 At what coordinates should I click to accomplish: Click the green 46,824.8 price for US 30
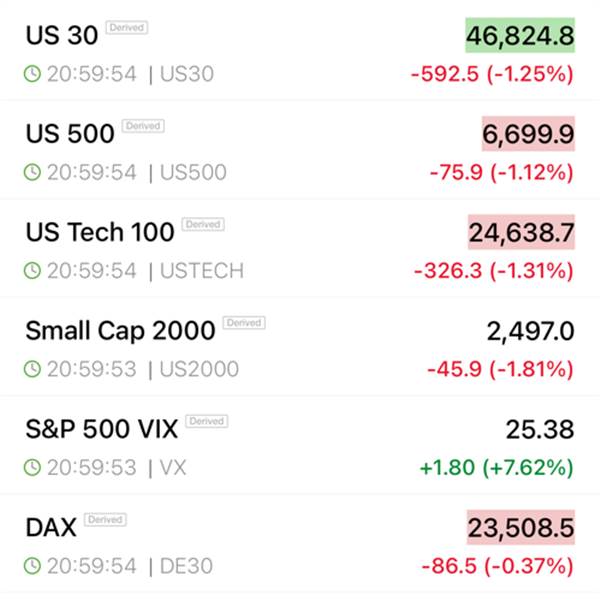point(520,36)
